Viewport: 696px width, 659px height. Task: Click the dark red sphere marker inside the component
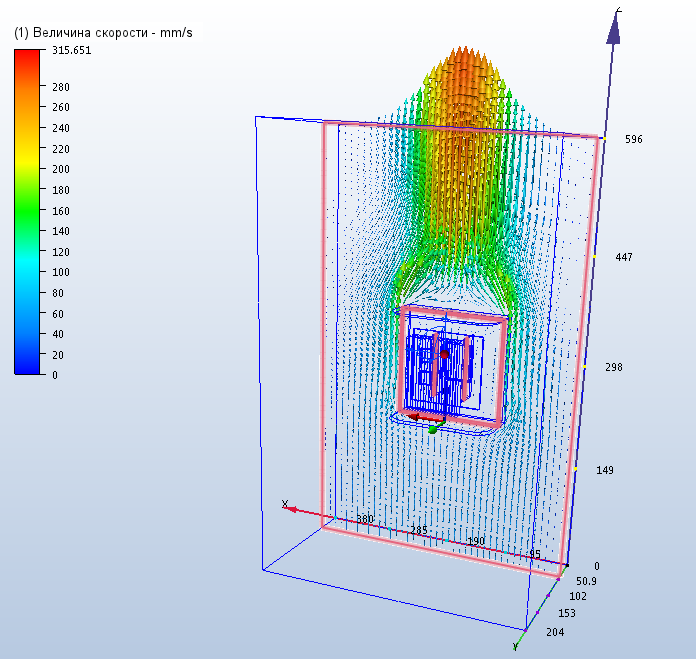pos(444,354)
